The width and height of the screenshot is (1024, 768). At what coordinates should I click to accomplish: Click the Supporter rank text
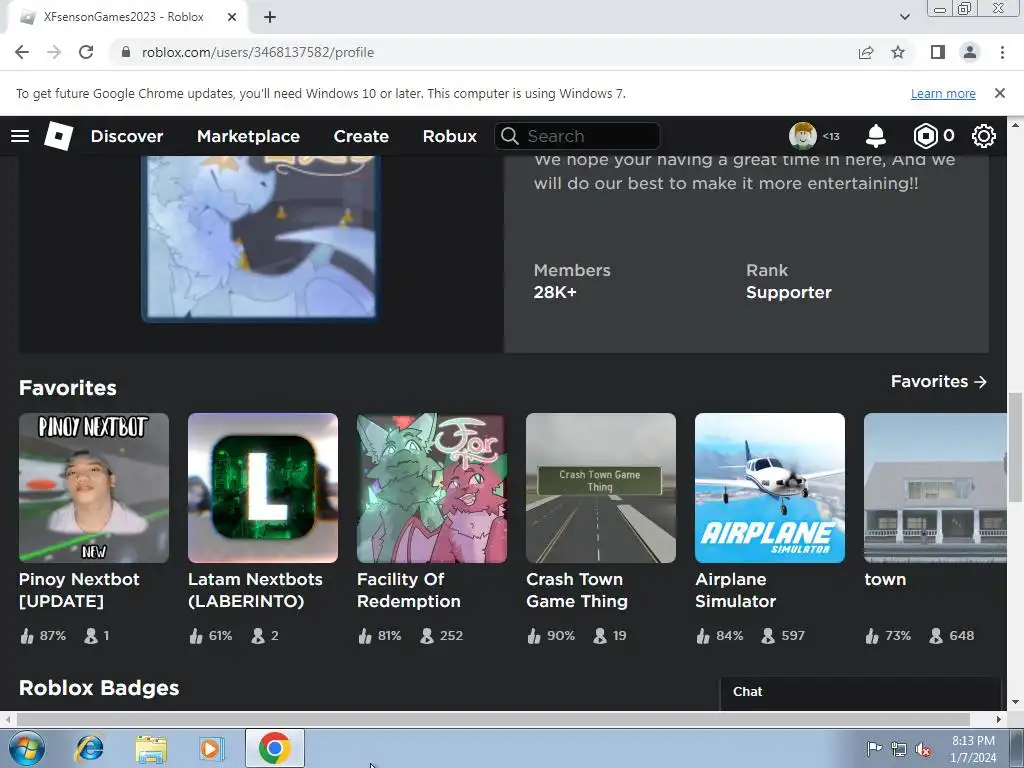coord(789,292)
